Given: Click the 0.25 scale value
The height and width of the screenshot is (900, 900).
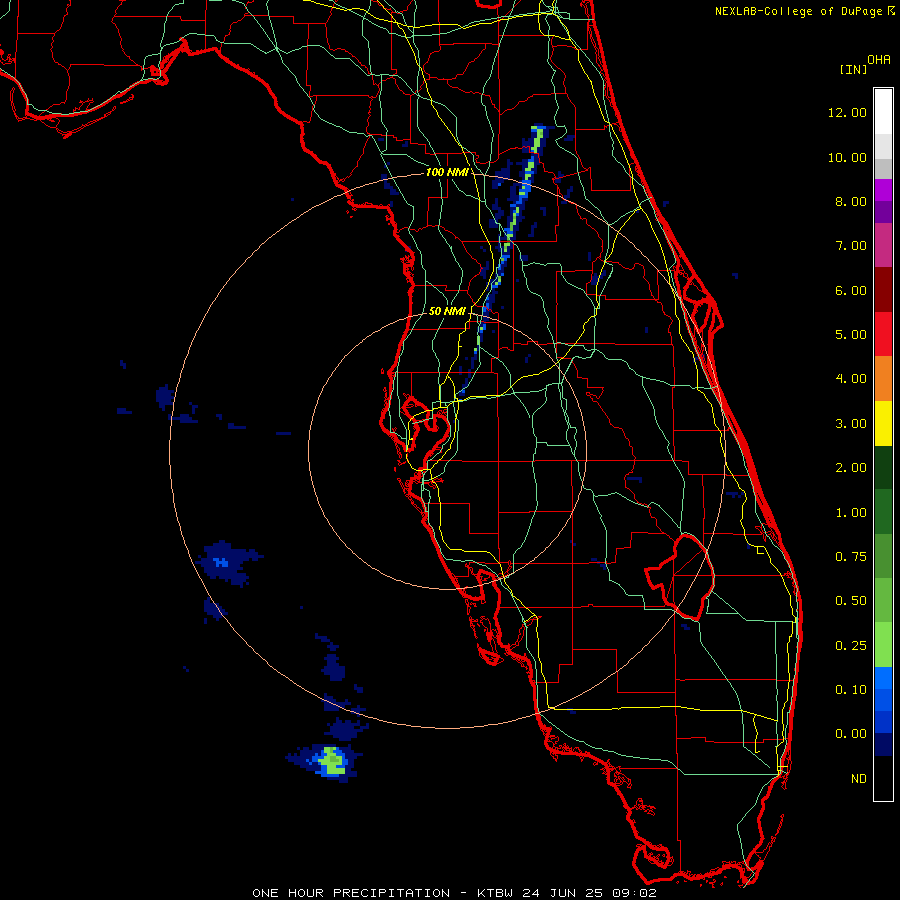Looking at the screenshot, I should tap(851, 646).
